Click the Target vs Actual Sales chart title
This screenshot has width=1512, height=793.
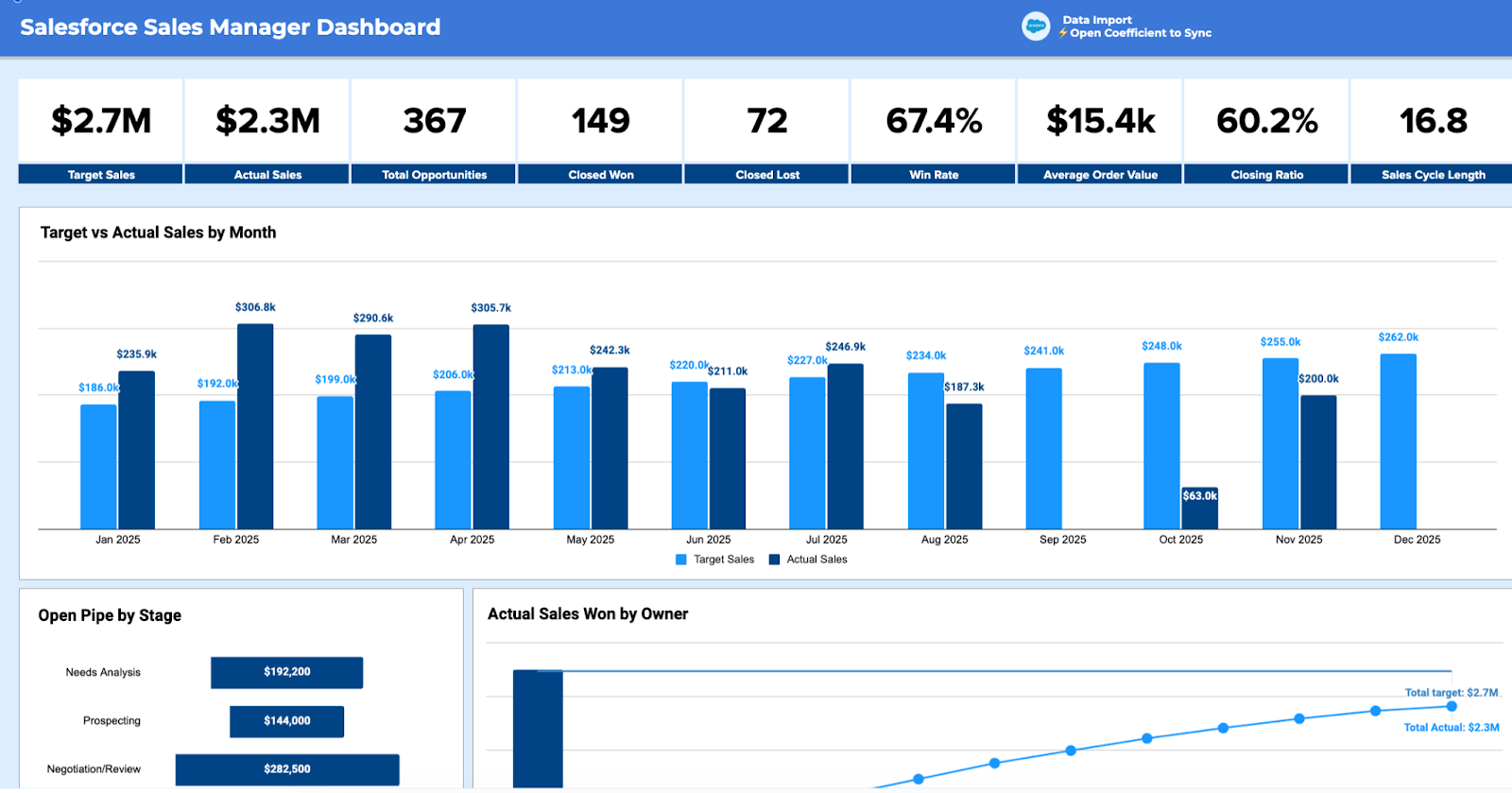[x=159, y=233]
